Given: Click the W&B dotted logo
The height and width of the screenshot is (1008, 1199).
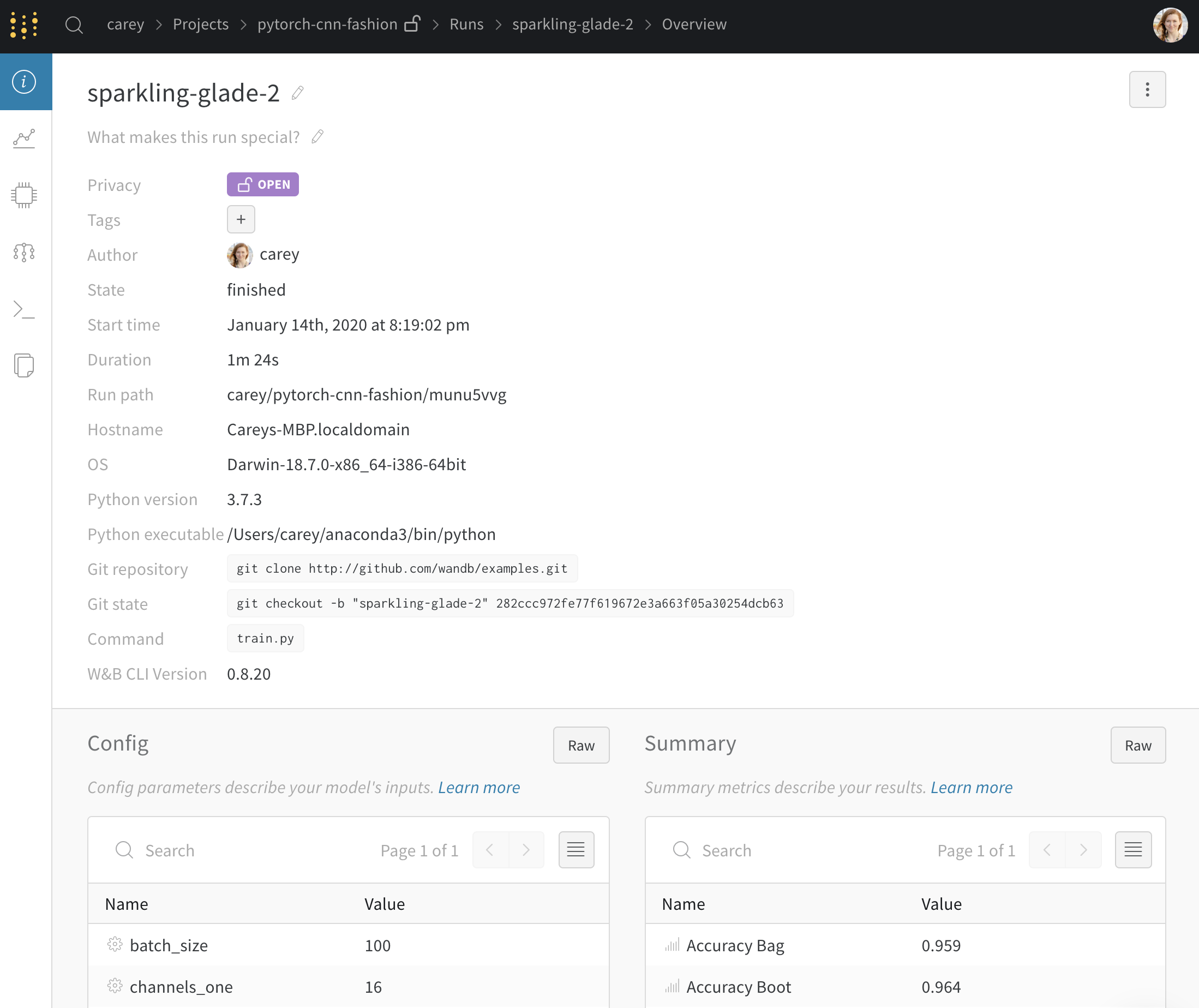Looking at the screenshot, I should pyautogui.click(x=24, y=25).
